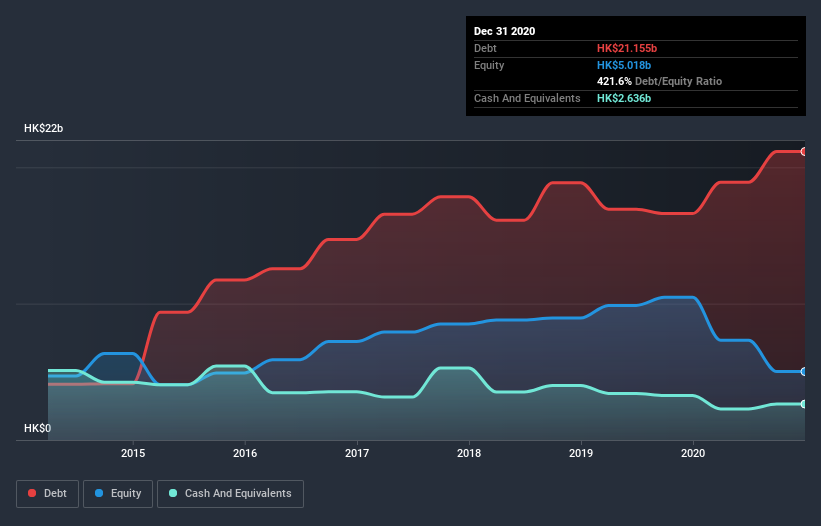Click the Debt label in tooltip
The width and height of the screenshot is (821, 526).
pyautogui.click(x=485, y=48)
